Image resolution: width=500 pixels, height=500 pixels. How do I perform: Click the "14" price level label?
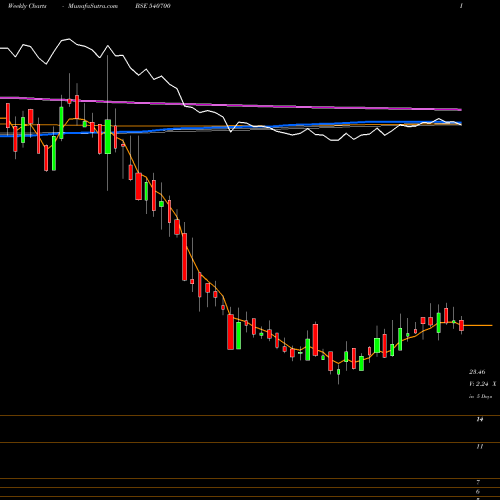point(479,419)
